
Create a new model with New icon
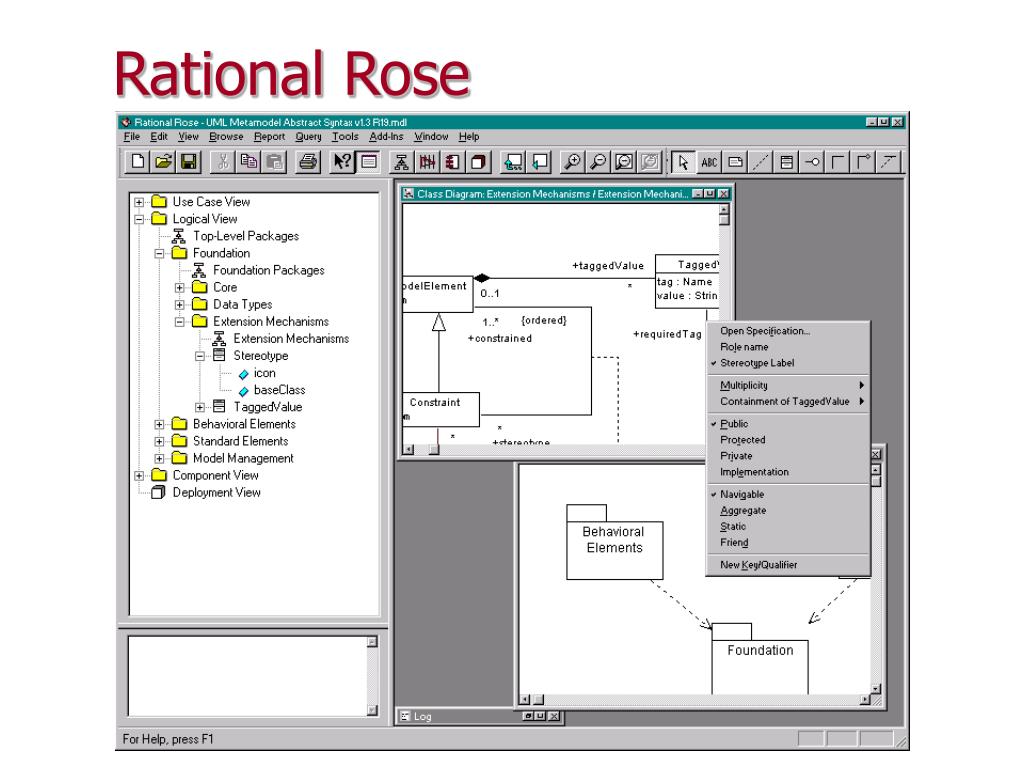(138, 161)
